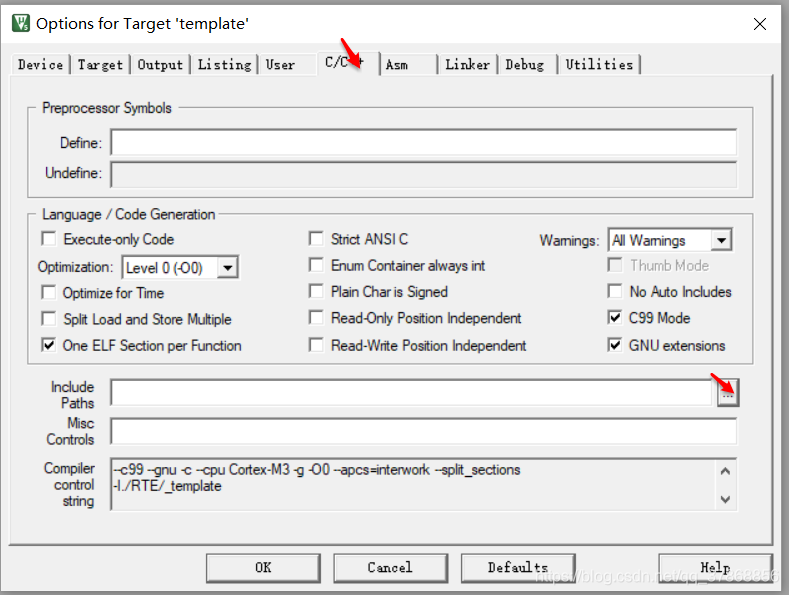Open the Utilities tab
The width and height of the screenshot is (789, 595).
[x=599, y=65]
